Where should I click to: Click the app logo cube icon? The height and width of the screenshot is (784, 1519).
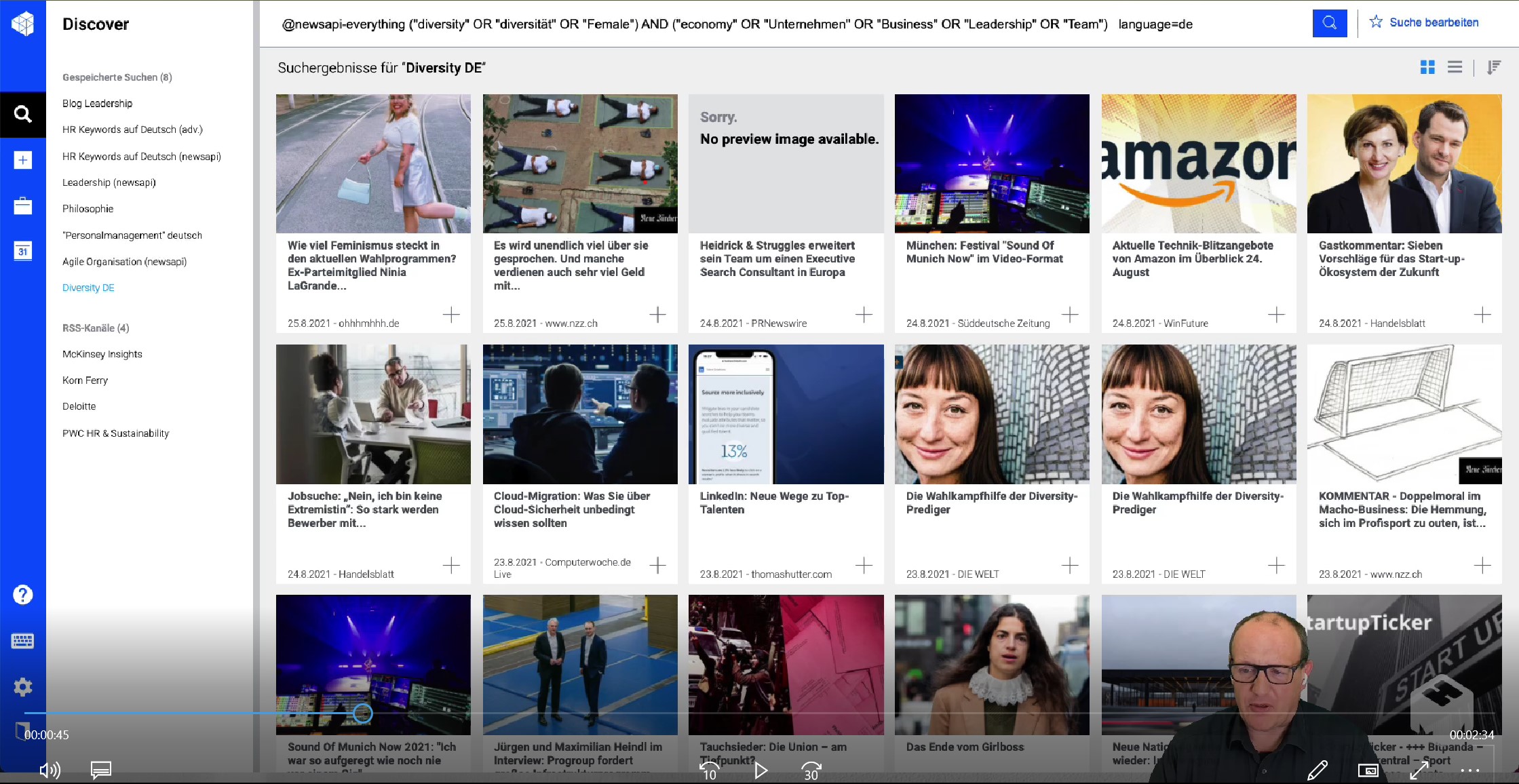(x=22, y=24)
